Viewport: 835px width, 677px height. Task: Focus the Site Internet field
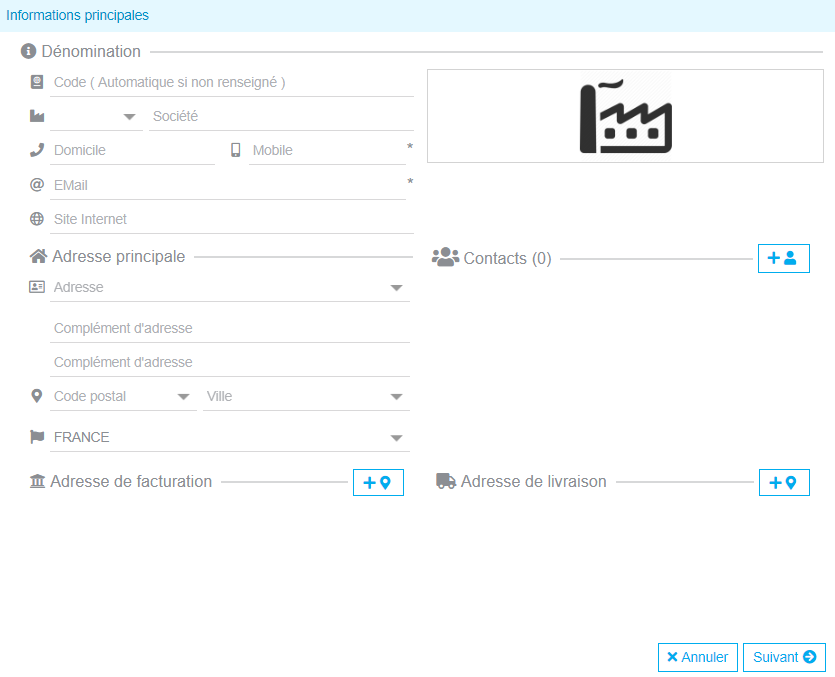232,219
